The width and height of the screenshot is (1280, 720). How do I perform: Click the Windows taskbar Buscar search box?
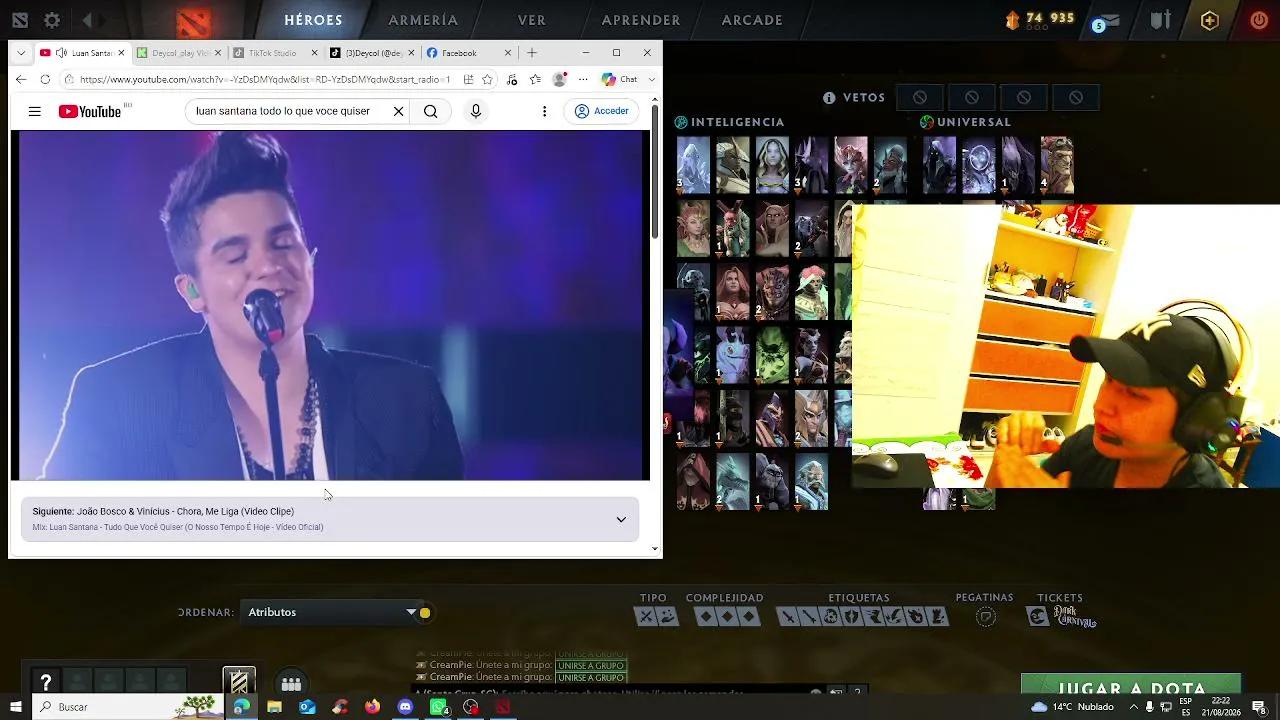tap(128, 707)
